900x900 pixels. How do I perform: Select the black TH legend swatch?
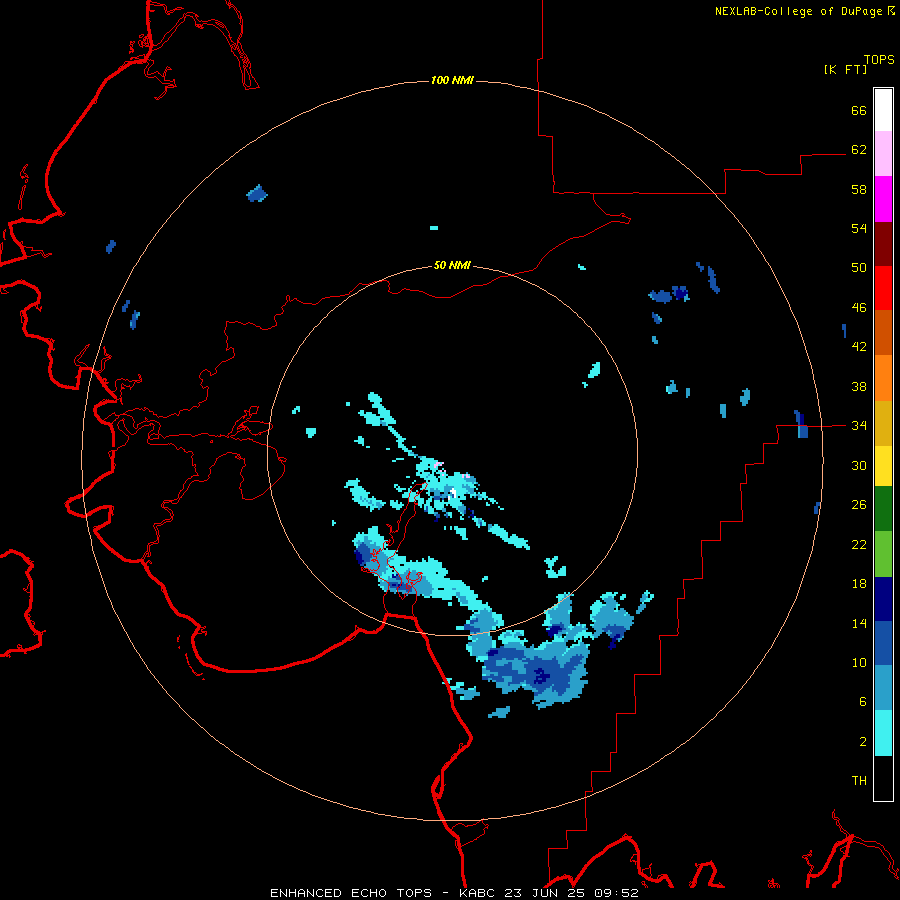[x=883, y=778]
